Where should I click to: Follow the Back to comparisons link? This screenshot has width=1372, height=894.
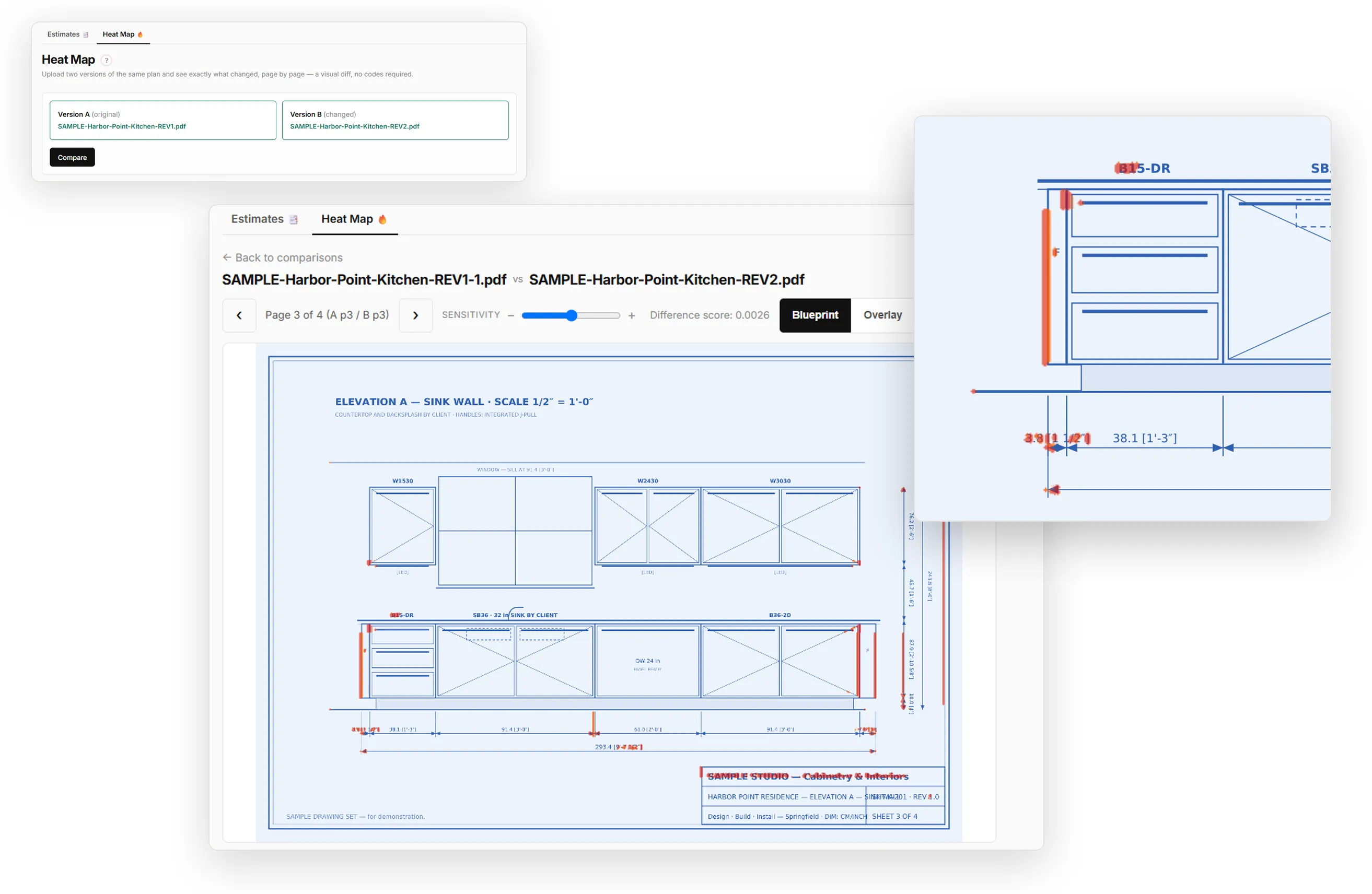click(x=283, y=257)
